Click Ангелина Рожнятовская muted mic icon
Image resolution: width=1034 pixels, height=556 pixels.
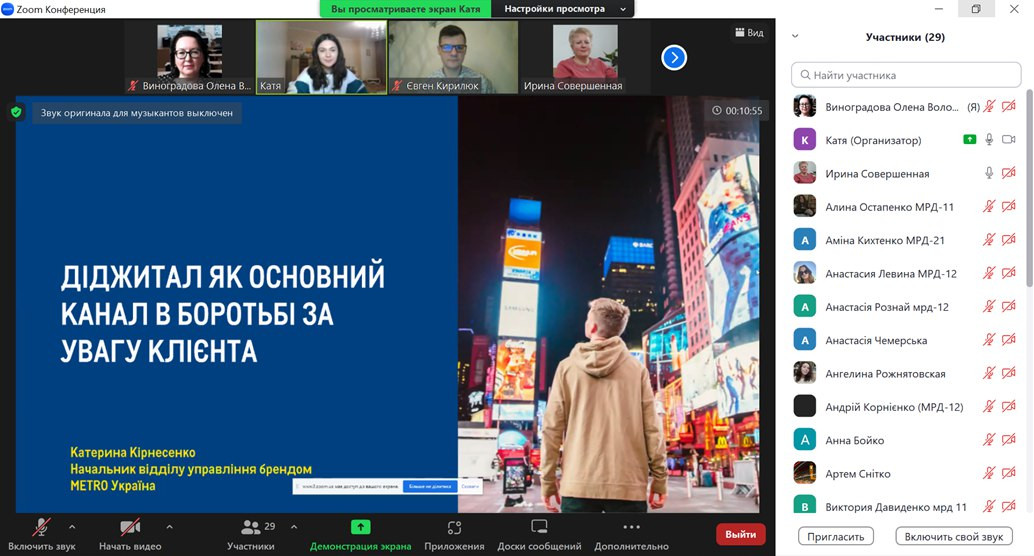(989, 373)
